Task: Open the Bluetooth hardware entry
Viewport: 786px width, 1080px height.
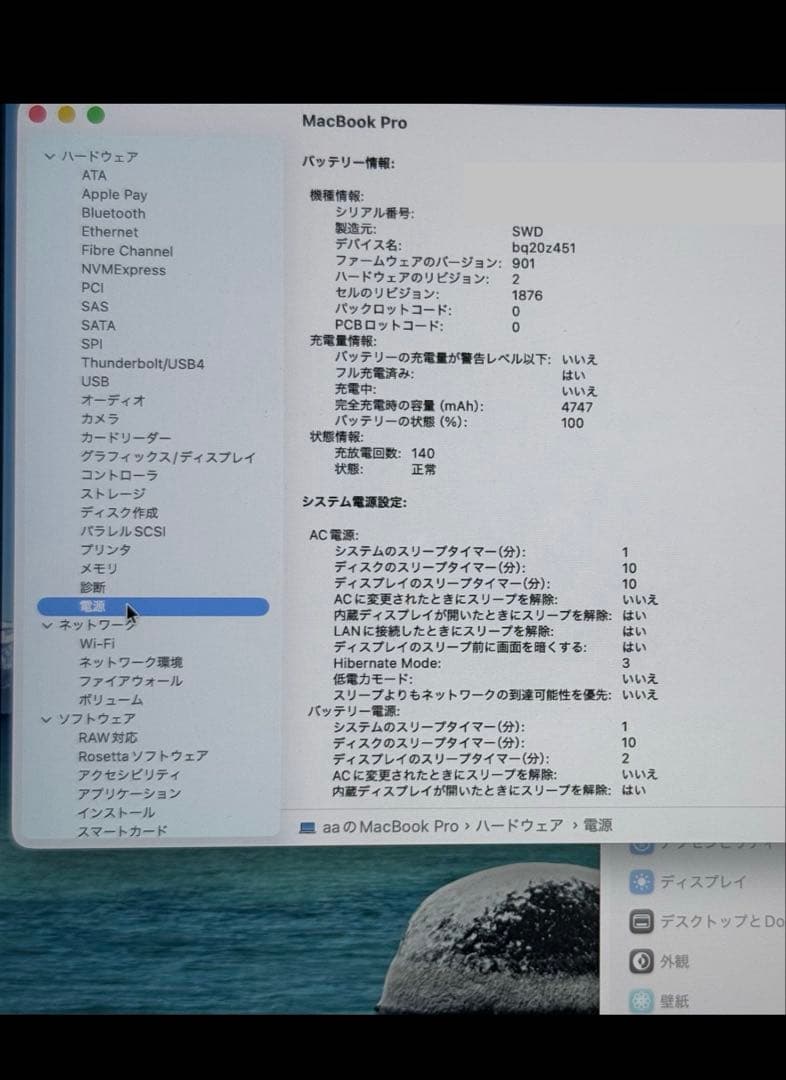Action: click(x=113, y=214)
